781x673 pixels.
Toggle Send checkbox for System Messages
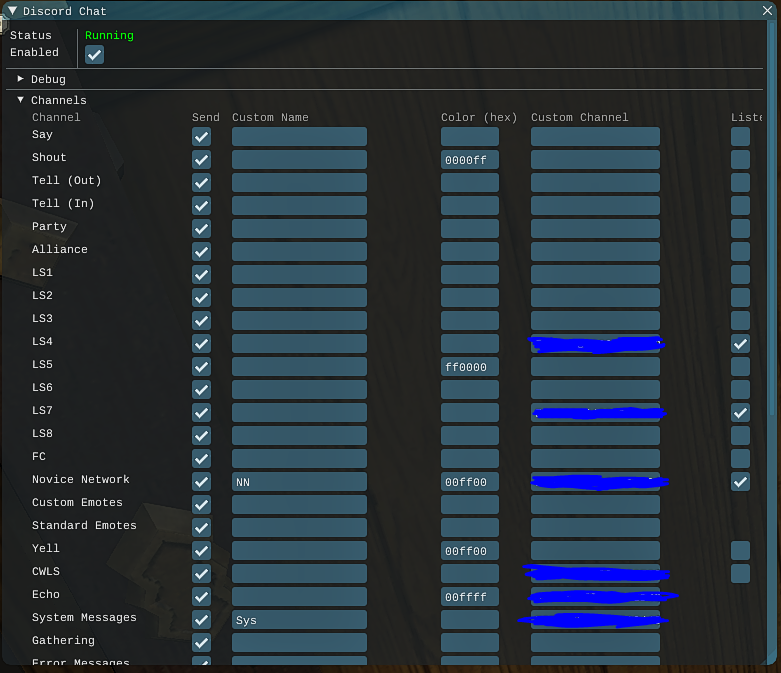coord(201,620)
